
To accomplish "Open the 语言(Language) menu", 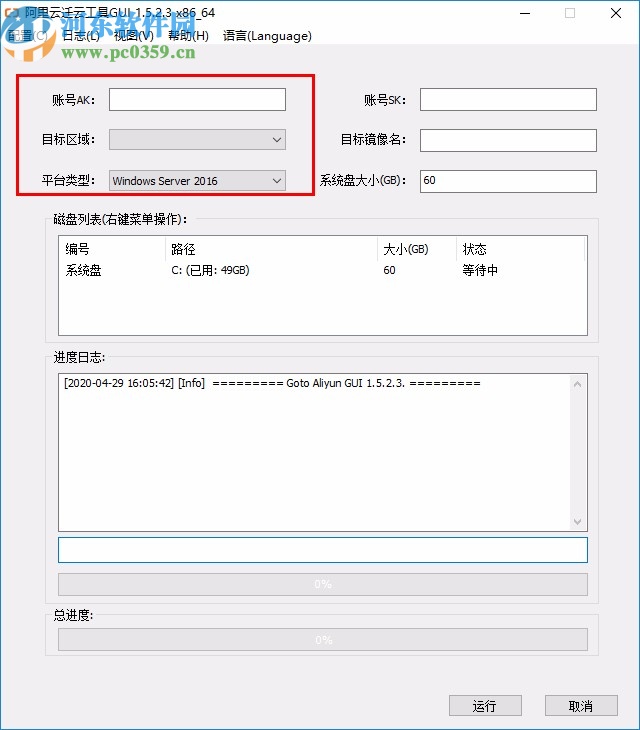I will (267, 36).
